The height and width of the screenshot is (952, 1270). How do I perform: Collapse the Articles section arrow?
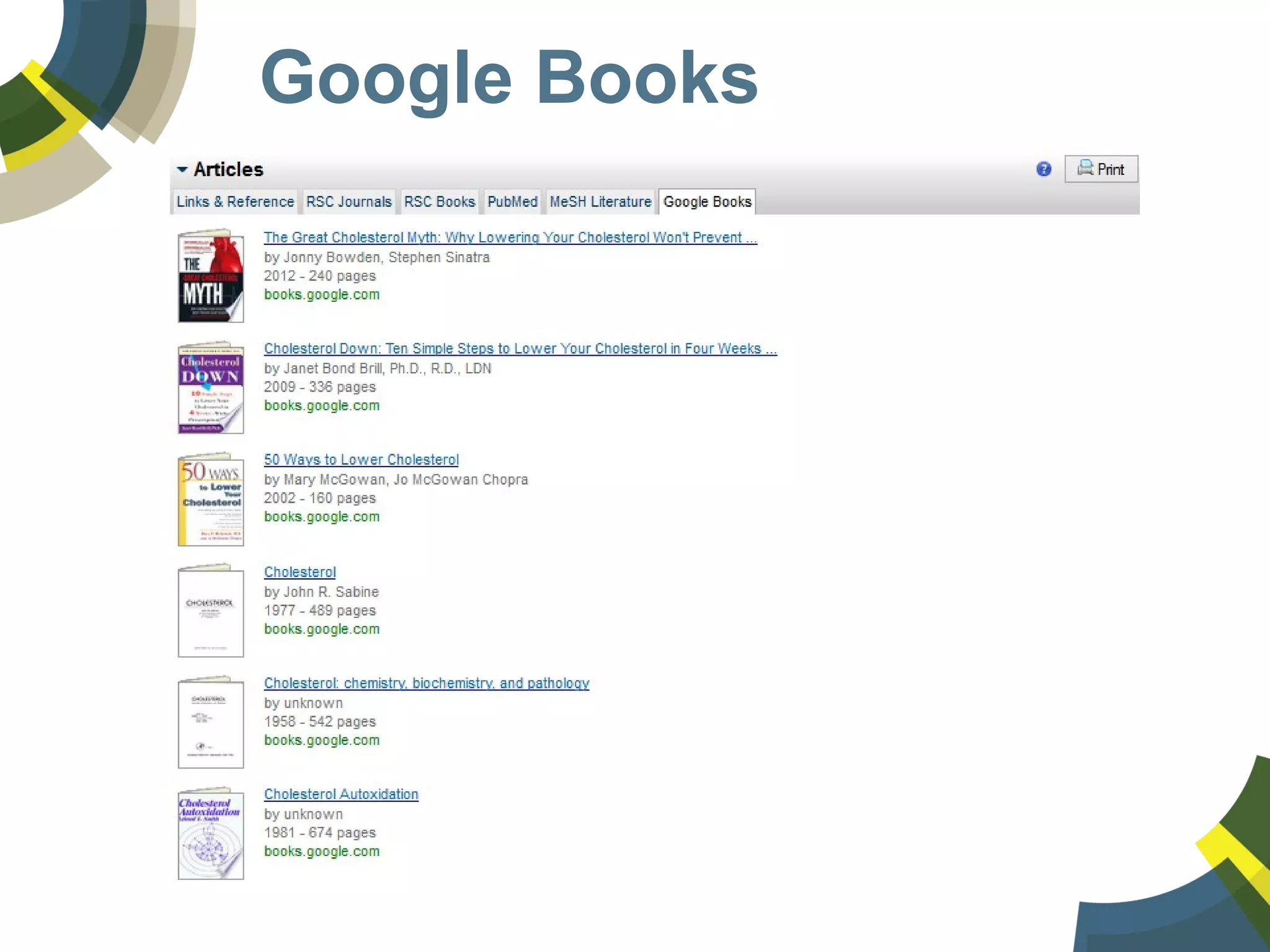point(182,169)
